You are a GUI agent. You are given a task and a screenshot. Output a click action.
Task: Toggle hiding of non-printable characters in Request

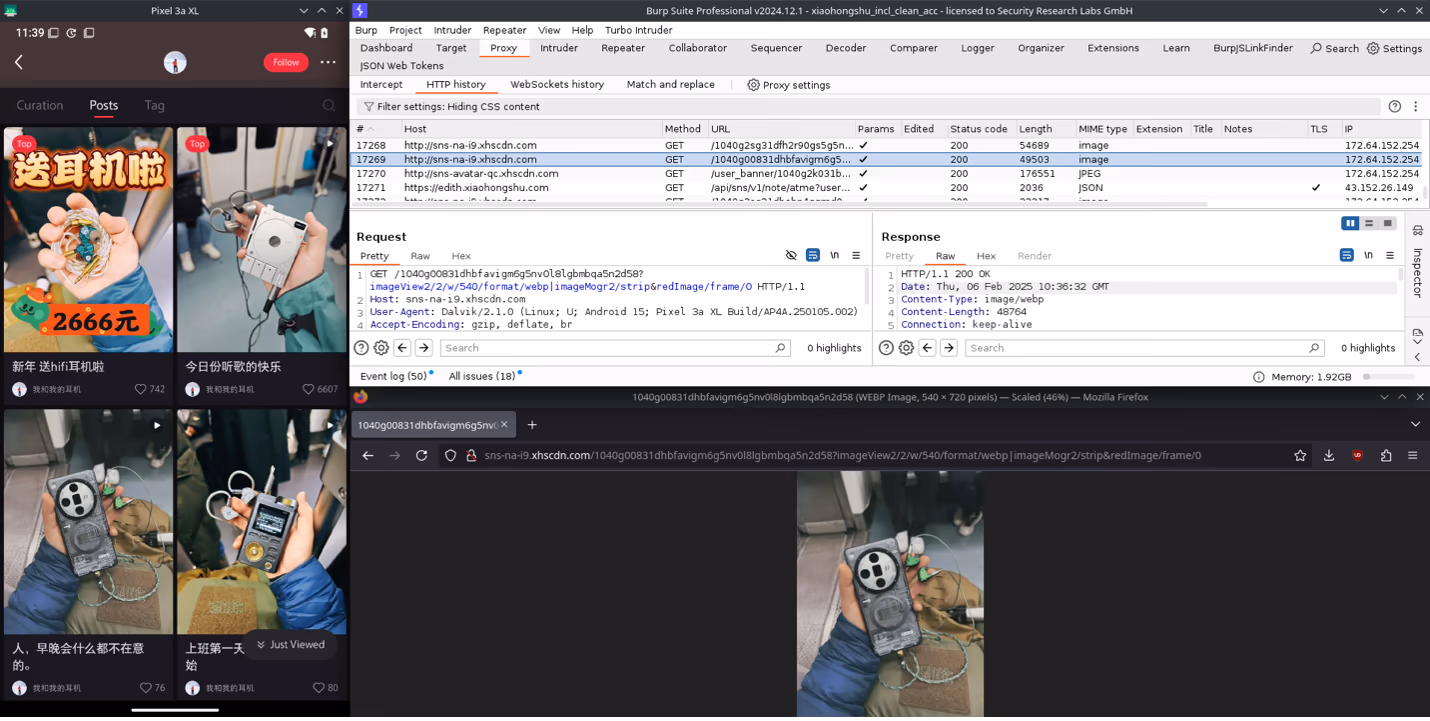tap(791, 255)
